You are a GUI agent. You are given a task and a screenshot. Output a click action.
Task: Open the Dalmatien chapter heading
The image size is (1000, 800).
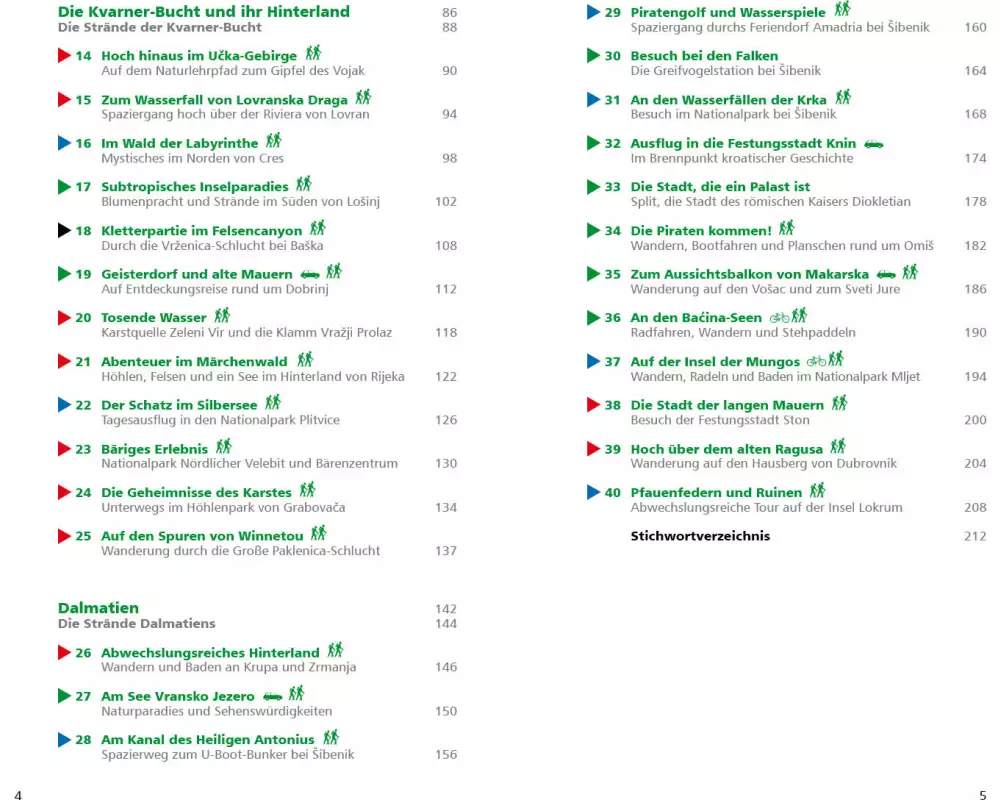(x=98, y=608)
